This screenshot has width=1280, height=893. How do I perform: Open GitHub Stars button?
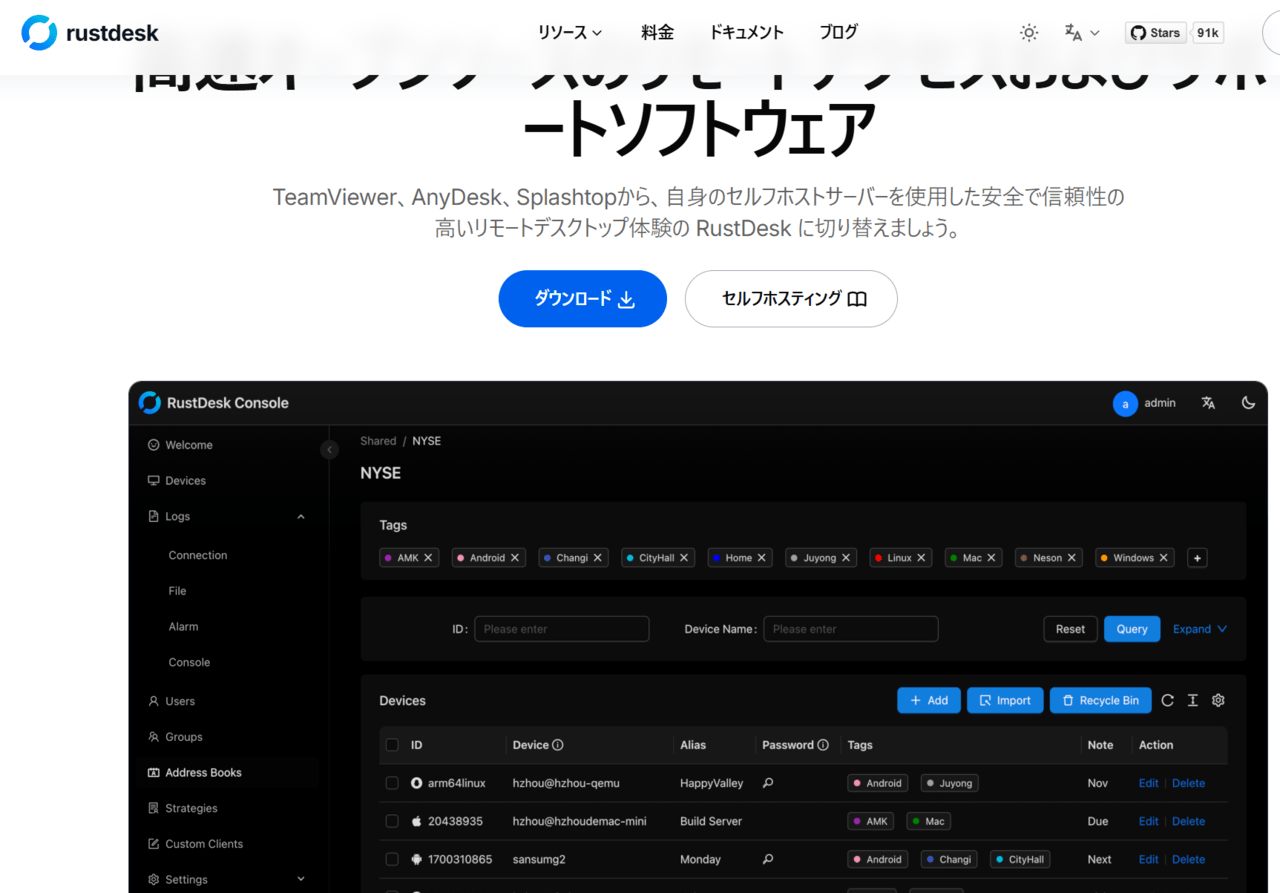pos(1155,33)
